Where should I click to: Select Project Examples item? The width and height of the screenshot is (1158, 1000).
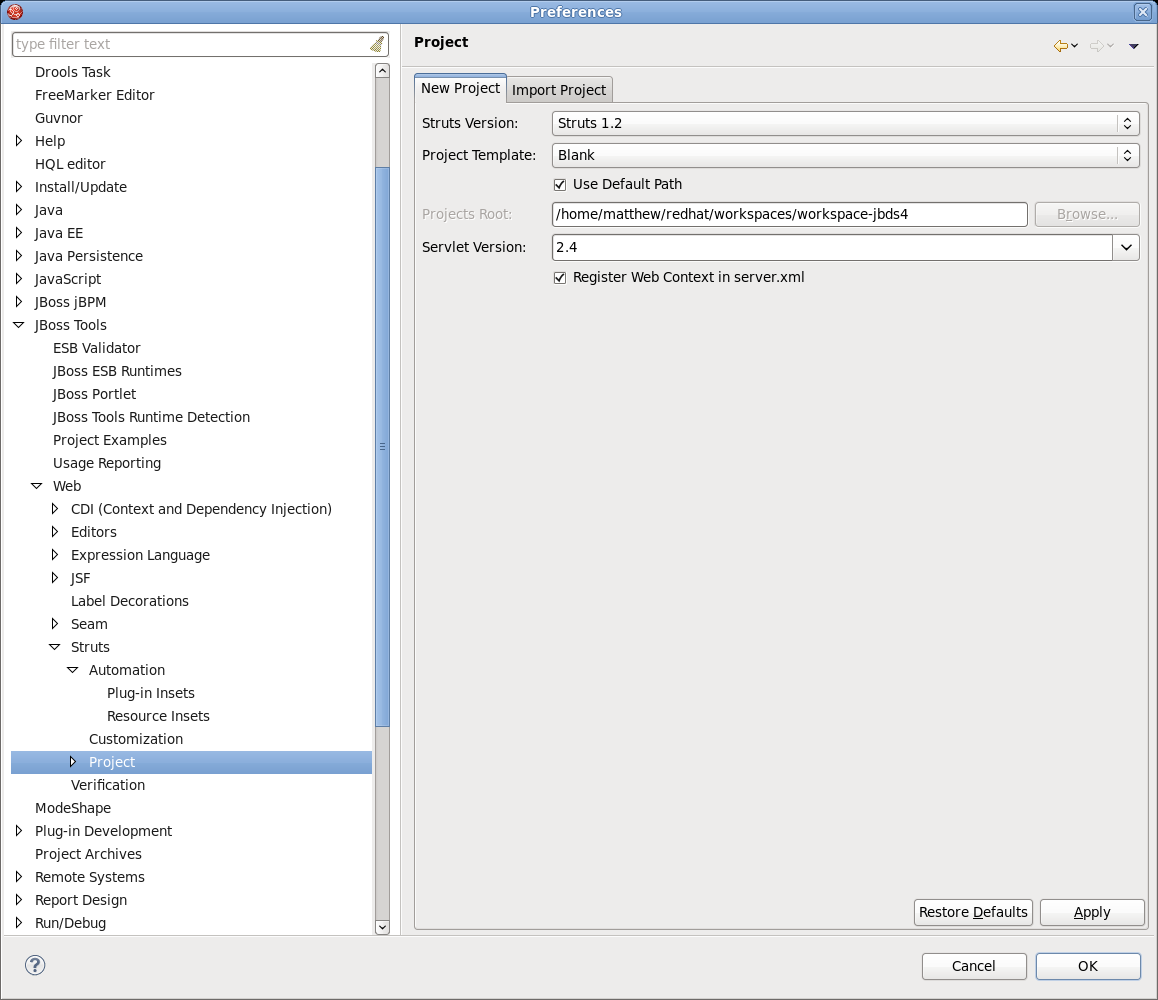[x=109, y=439]
